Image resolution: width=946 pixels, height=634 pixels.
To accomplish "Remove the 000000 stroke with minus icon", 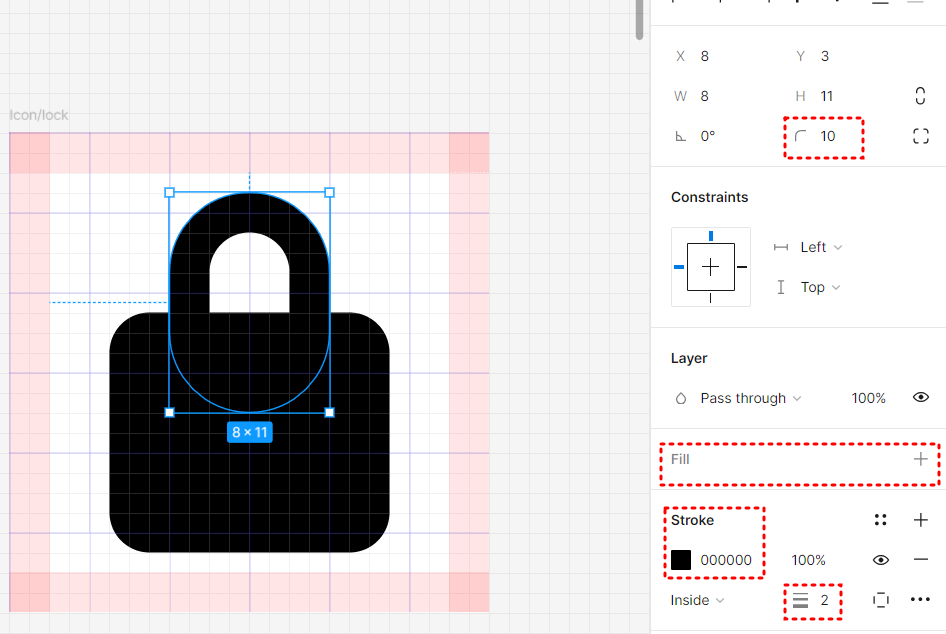I will pos(920,559).
